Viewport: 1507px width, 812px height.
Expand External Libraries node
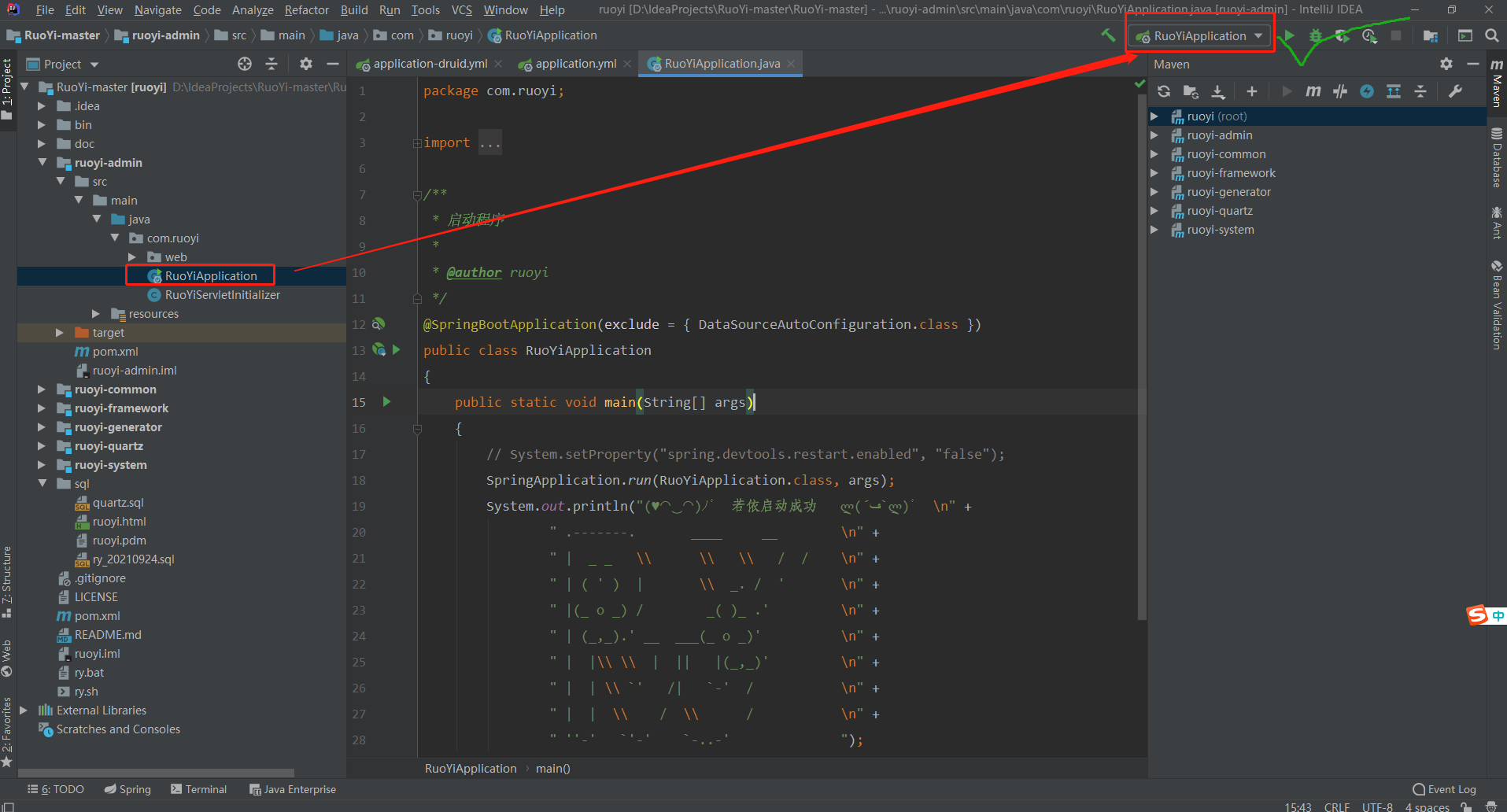[x=24, y=710]
